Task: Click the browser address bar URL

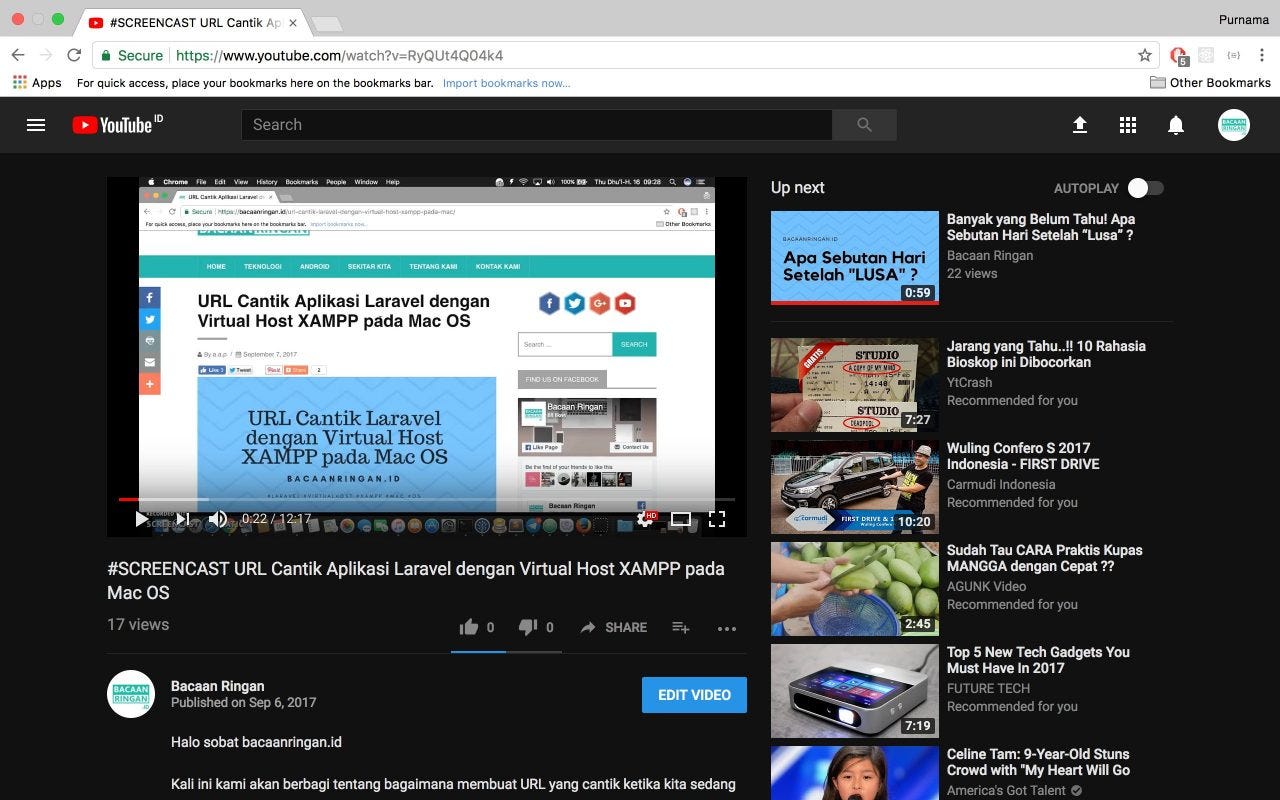Action: point(339,55)
